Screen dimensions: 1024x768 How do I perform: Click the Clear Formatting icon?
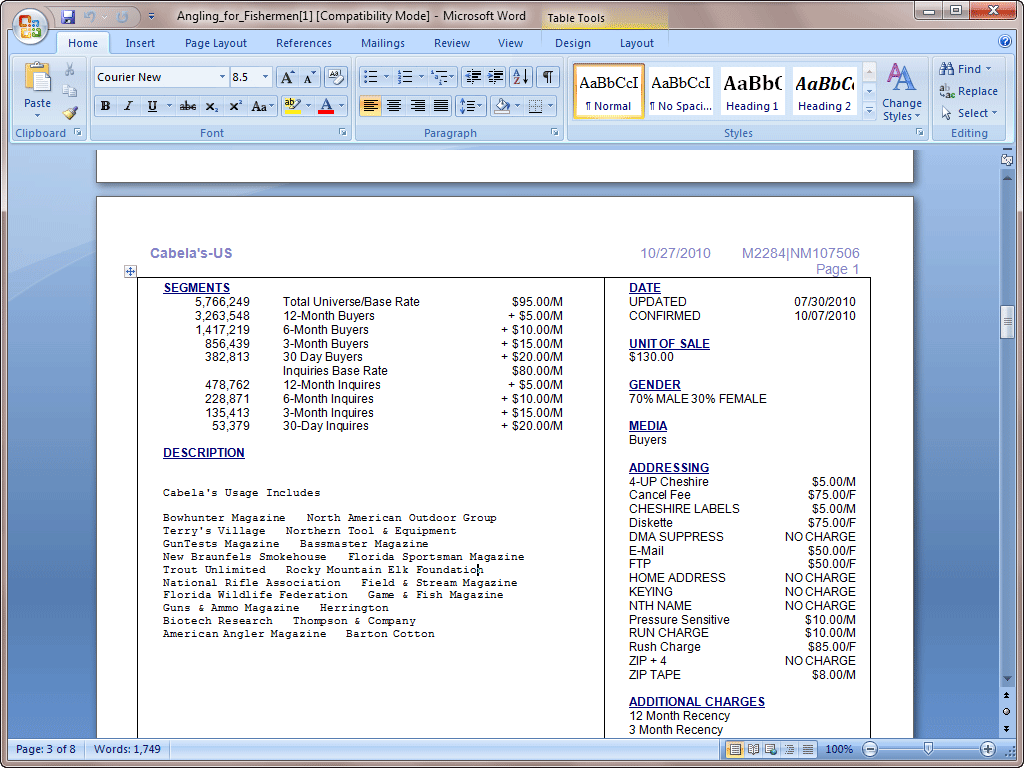pos(336,77)
